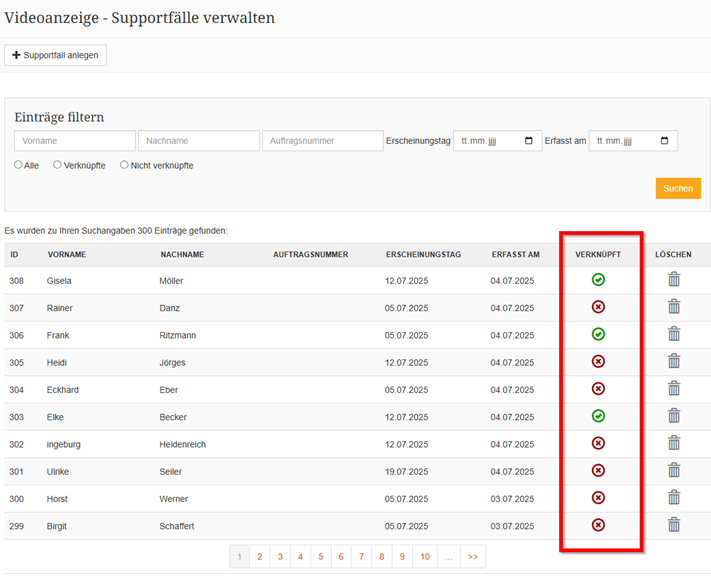Viewport: 711px width, 585px height.
Task: Click the VORNAME column header
Action: (x=67, y=254)
